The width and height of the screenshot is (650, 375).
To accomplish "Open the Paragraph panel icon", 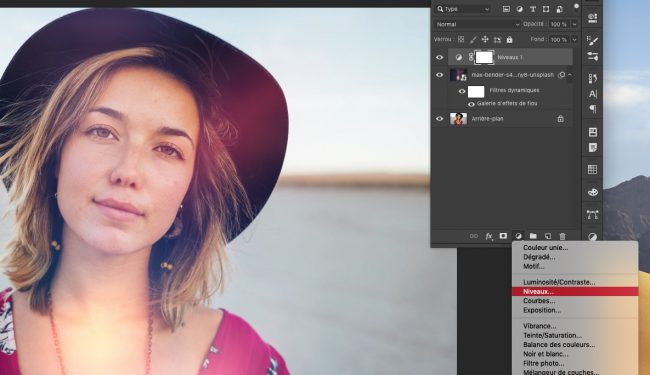I will (x=593, y=109).
